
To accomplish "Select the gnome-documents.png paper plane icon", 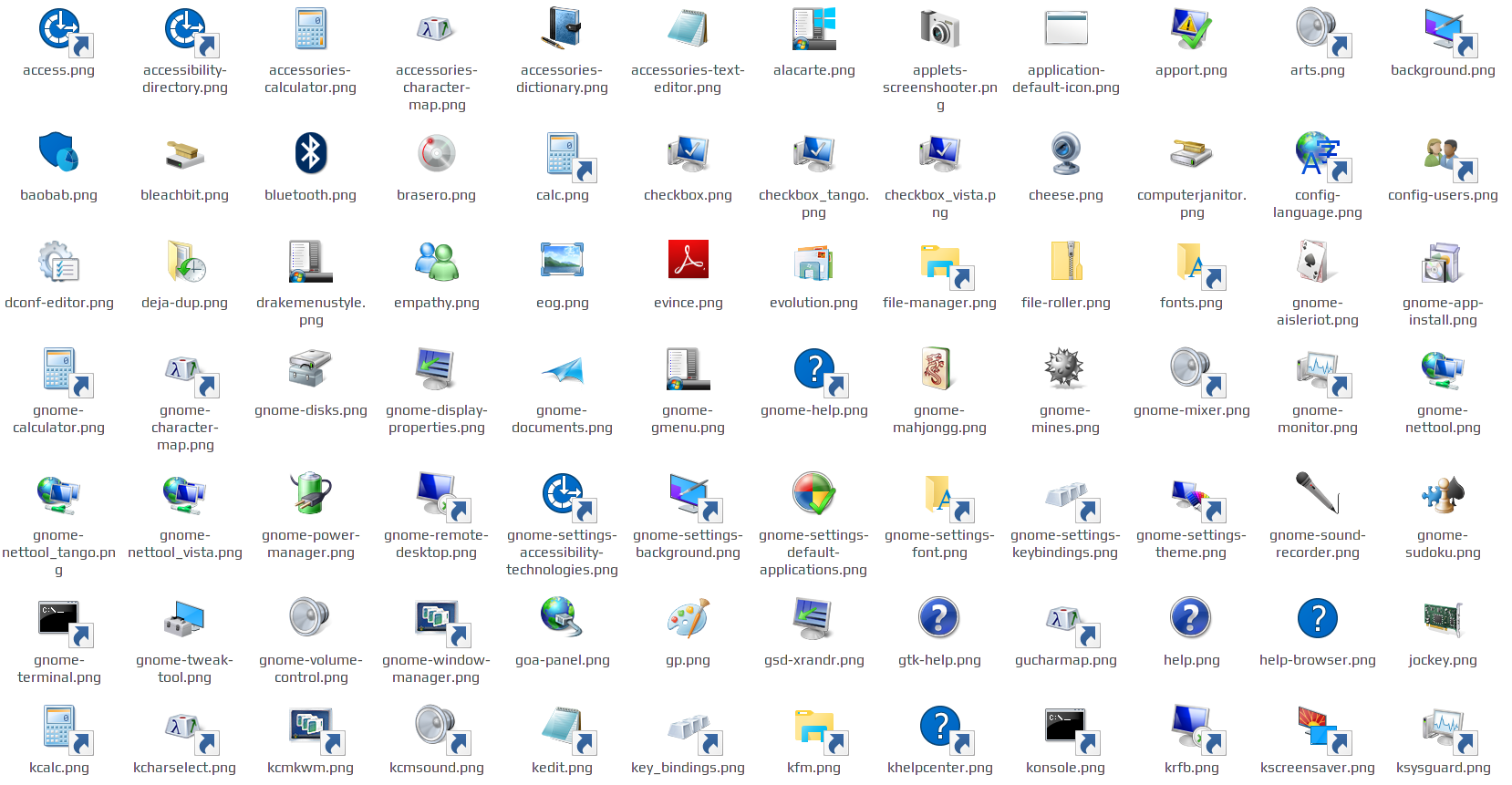I will pyautogui.click(x=563, y=370).
